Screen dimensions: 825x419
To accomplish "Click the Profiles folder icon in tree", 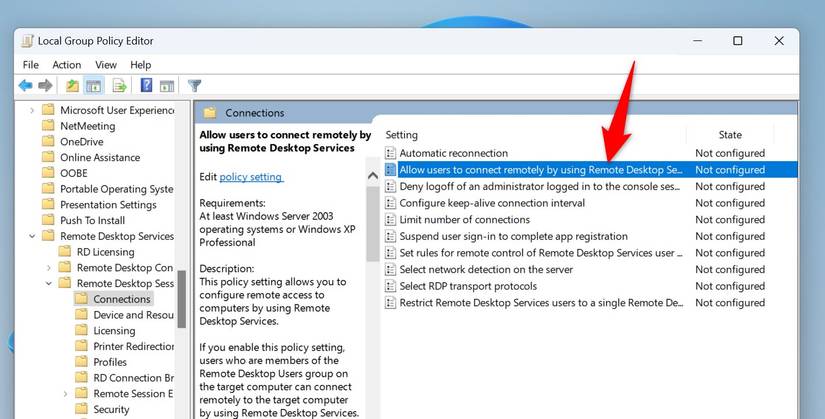I will [81, 362].
